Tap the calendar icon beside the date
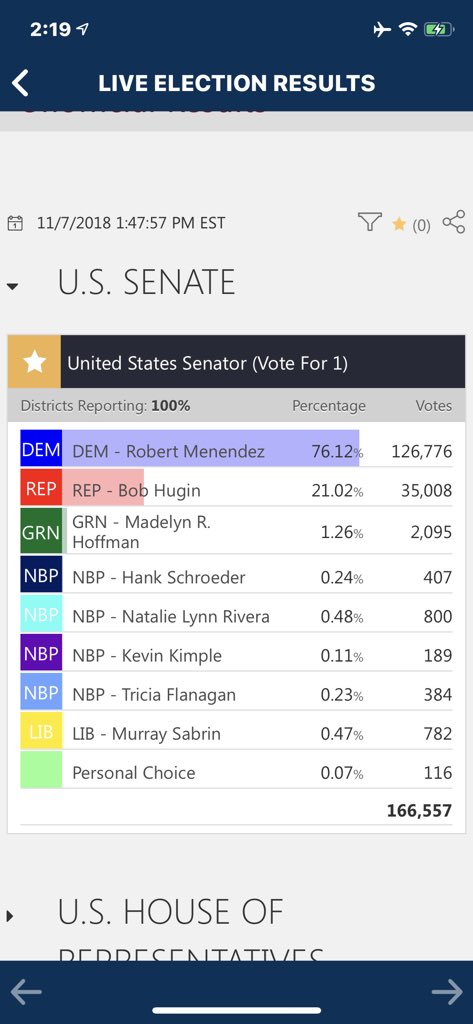The image size is (473, 1024). point(14,223)
